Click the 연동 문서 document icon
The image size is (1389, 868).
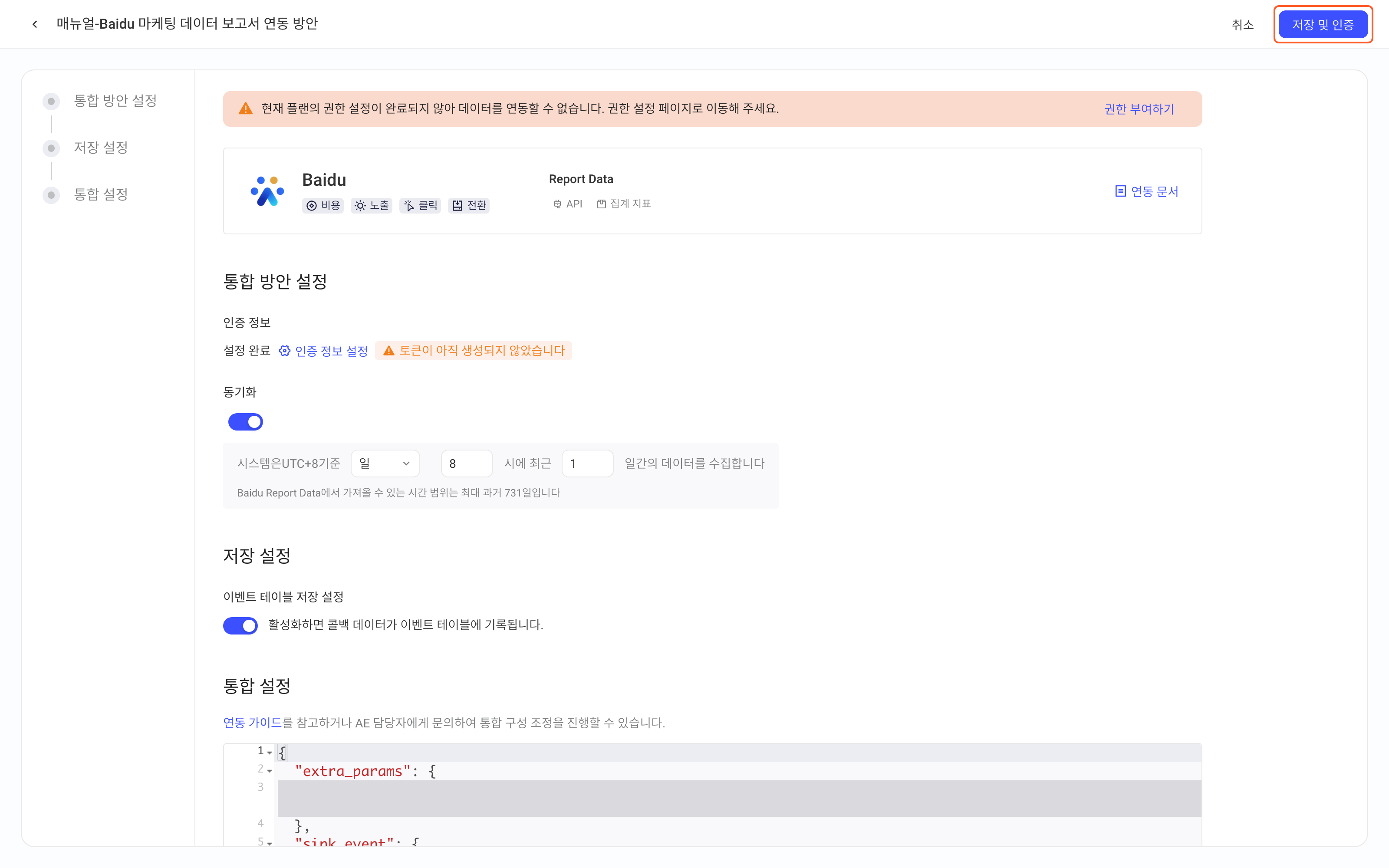(1120, 191)
